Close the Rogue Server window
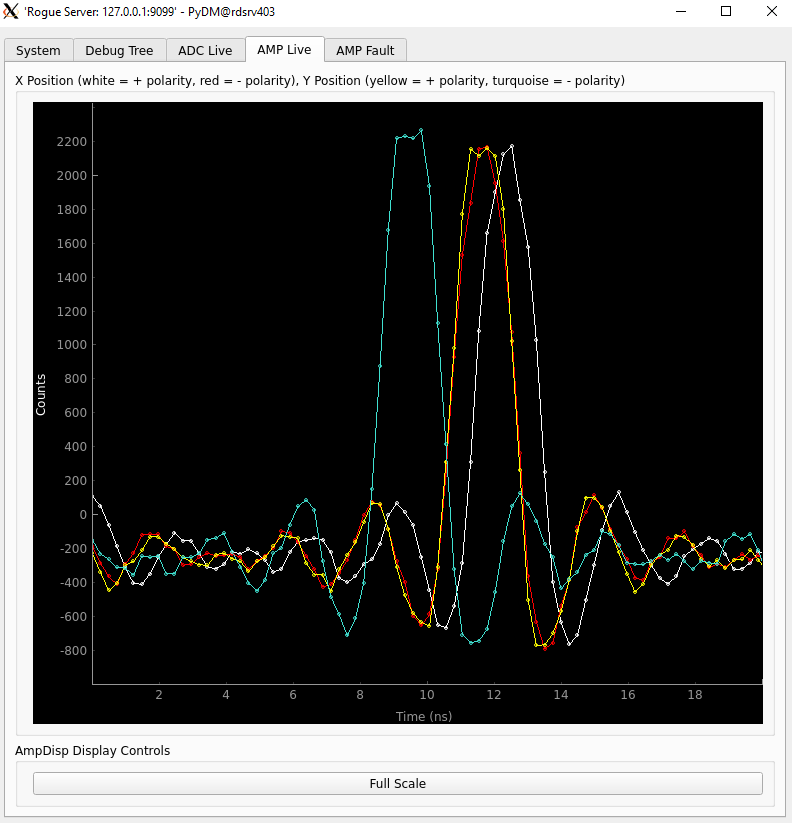Screen dimensions: 792x823 [x=771, y=12]
